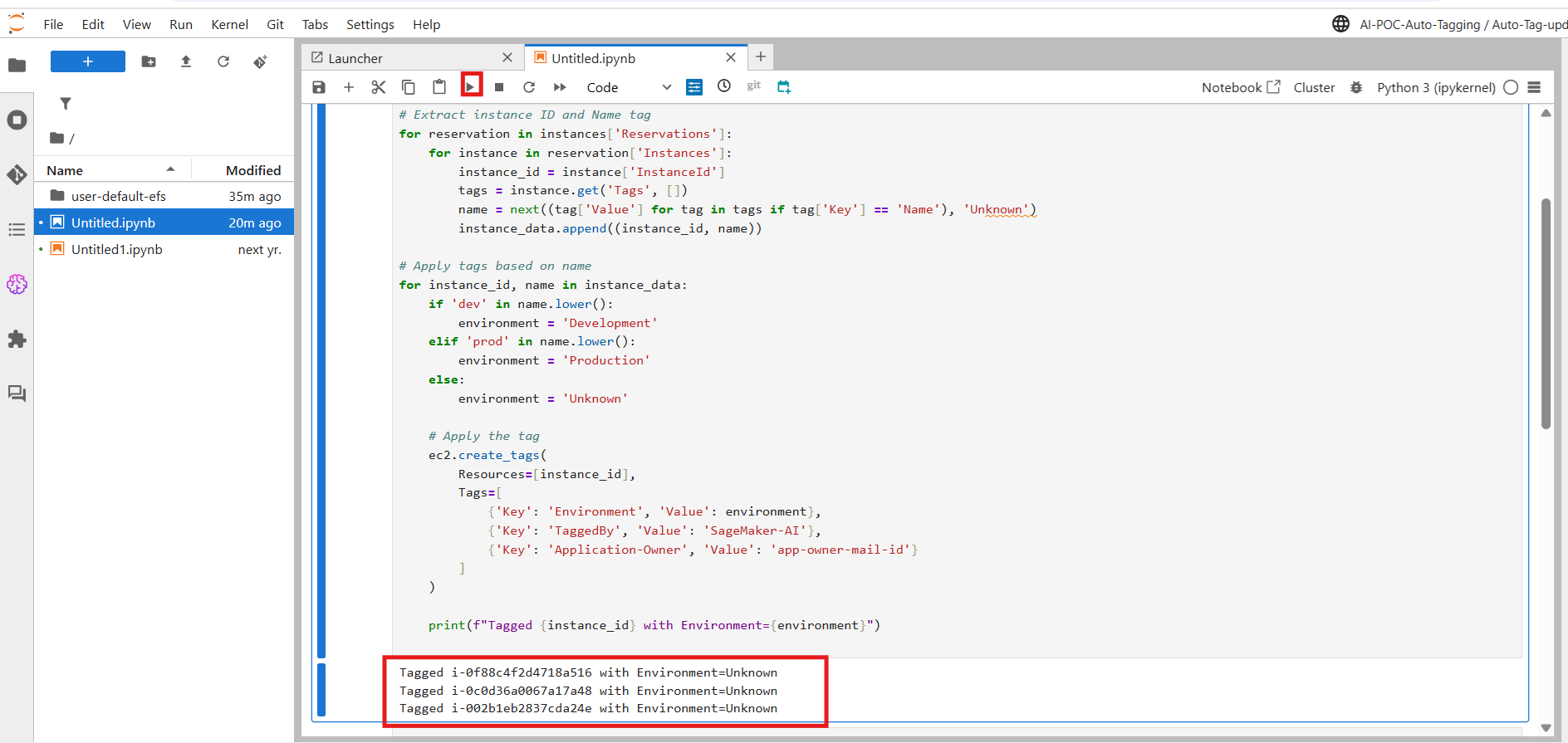Add a new launcher tab
This screenshot has width=1568, height=743.
pyautogui.click(x=761, y=57)
